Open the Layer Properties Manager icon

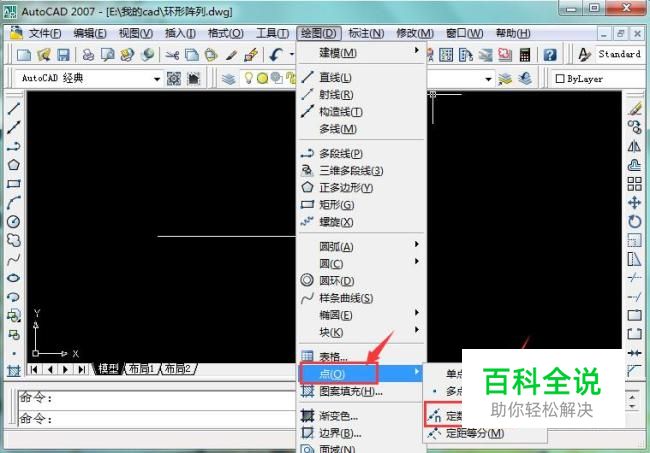pyautogui.click(x=228, y=78)
